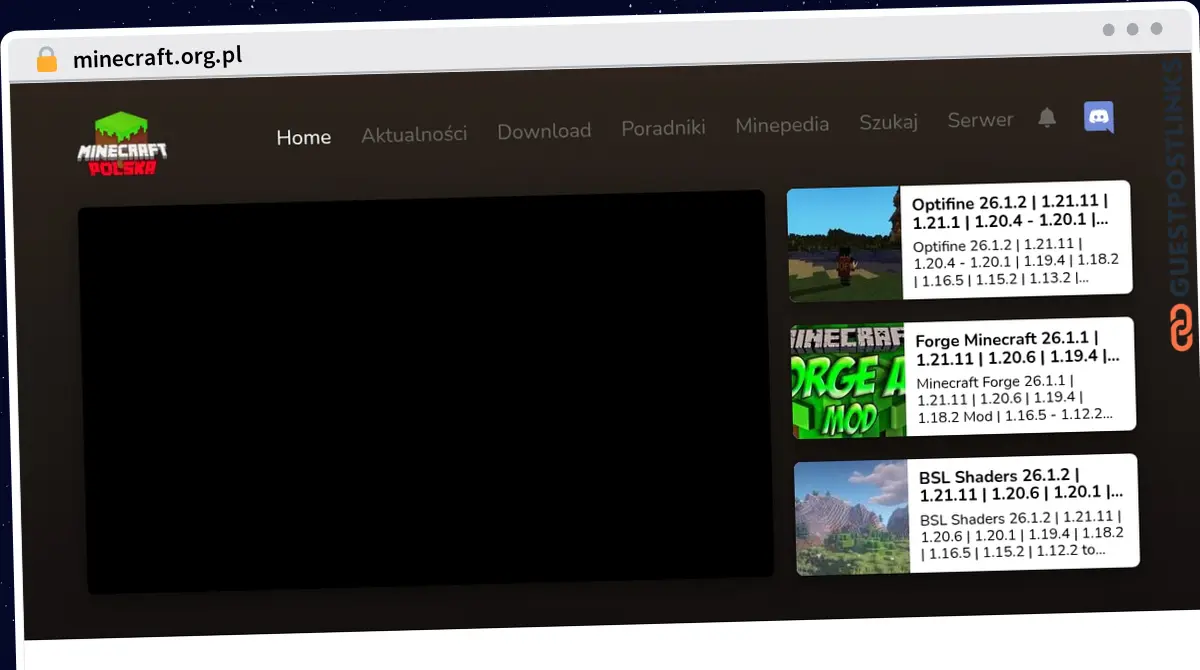Click the minecraft.org.pl address text

[x=158, y=57]
